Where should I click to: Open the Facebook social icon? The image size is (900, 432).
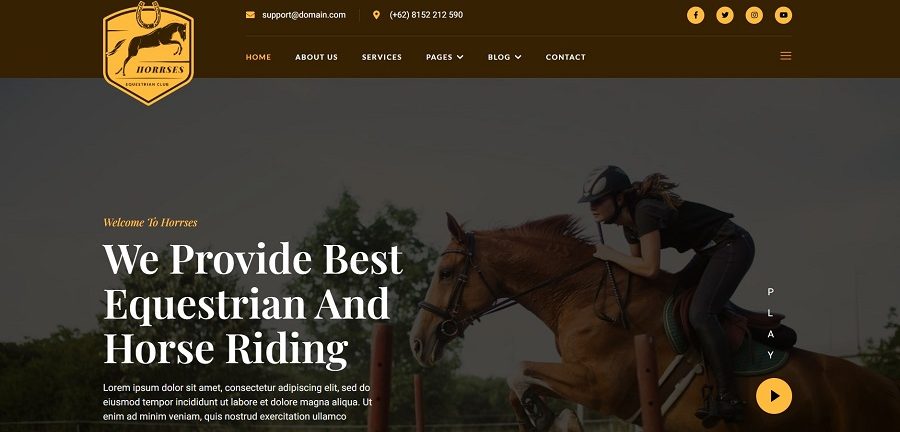pyautogui.click(x=695, y=15)
